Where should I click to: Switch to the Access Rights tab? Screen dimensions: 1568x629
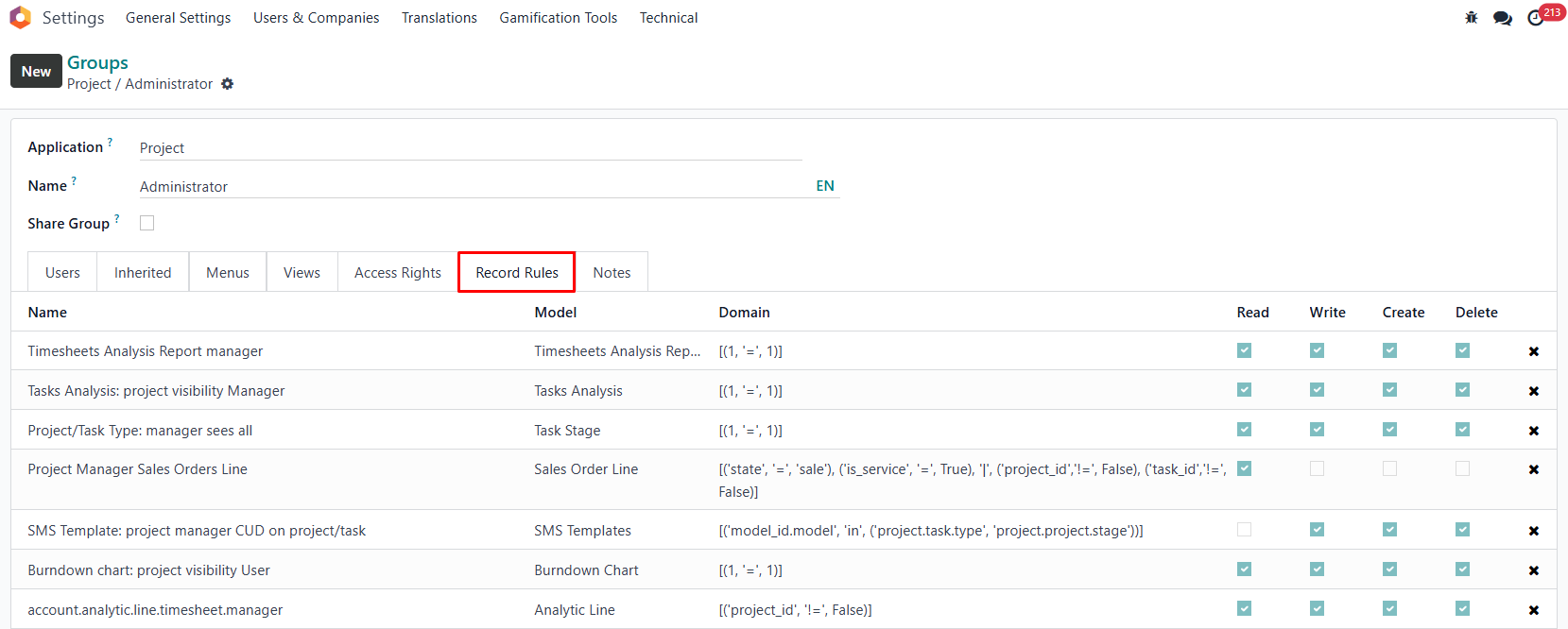397,273
